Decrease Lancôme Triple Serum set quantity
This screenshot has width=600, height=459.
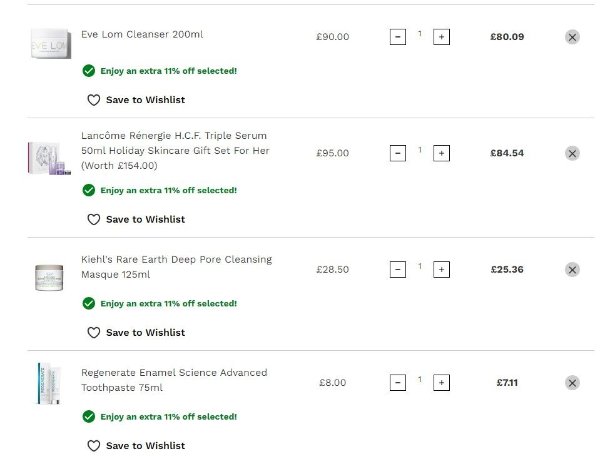point(397,154)
